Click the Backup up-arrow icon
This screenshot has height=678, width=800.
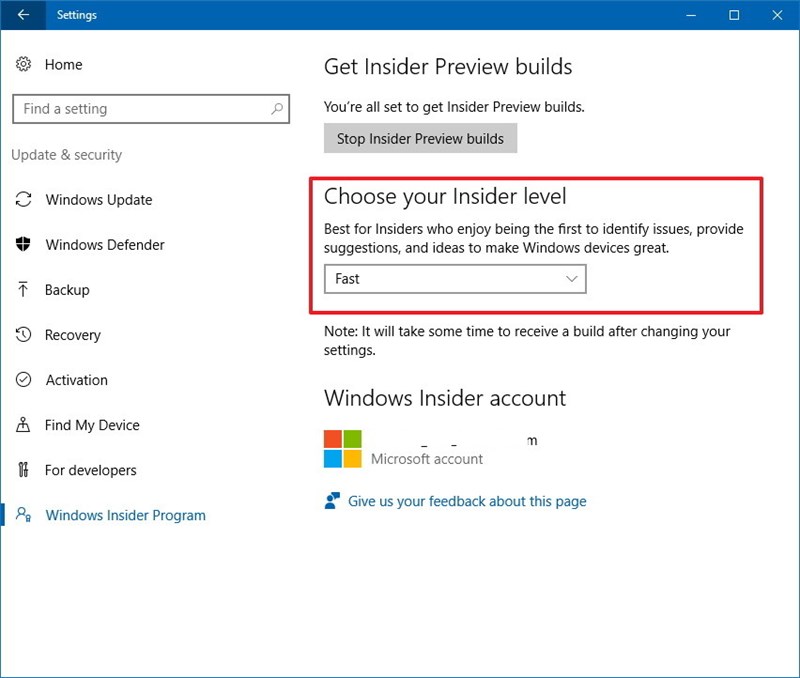pos(22,290)
